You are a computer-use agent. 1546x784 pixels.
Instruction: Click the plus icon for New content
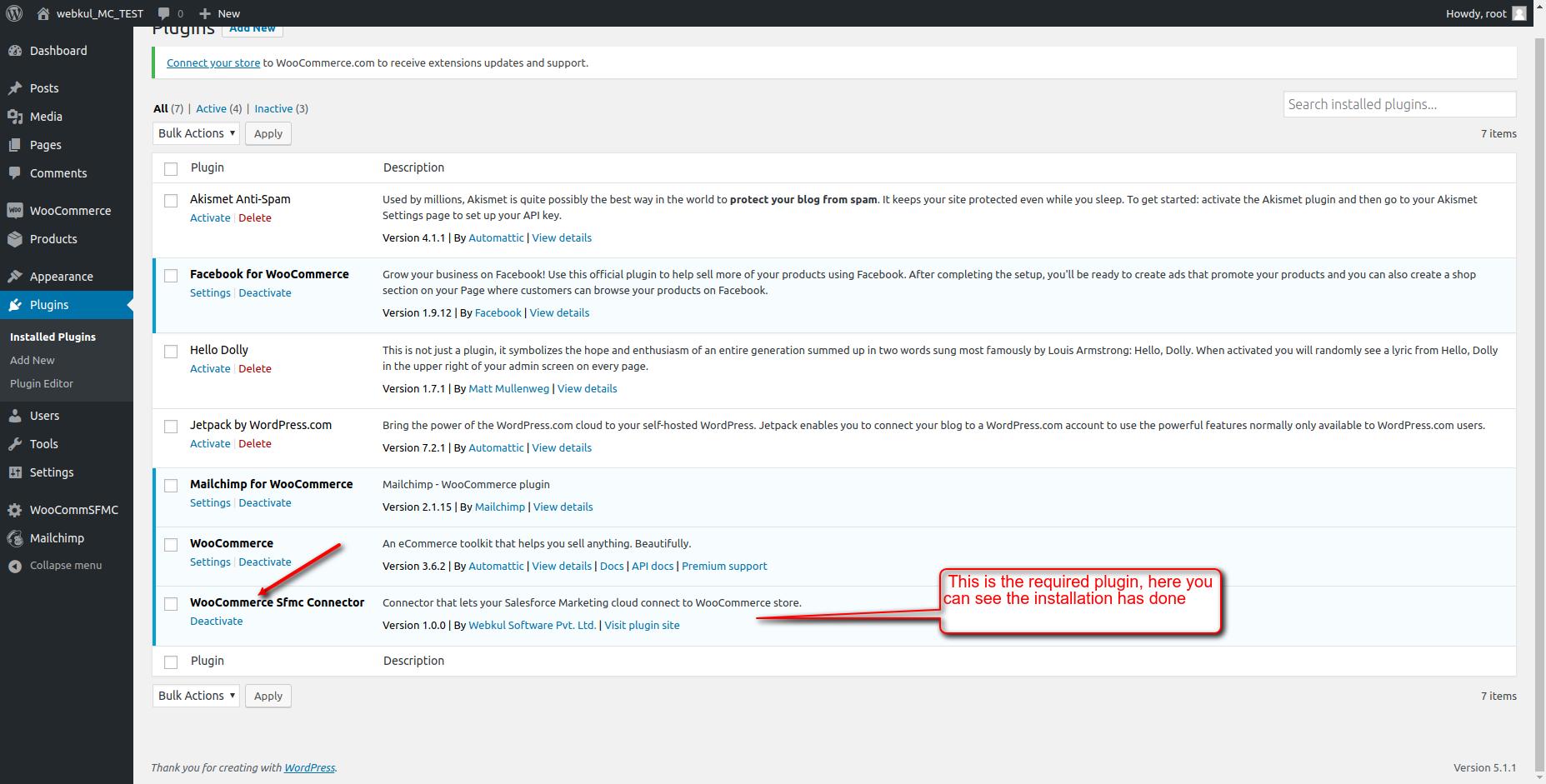(x=205, y=13)
